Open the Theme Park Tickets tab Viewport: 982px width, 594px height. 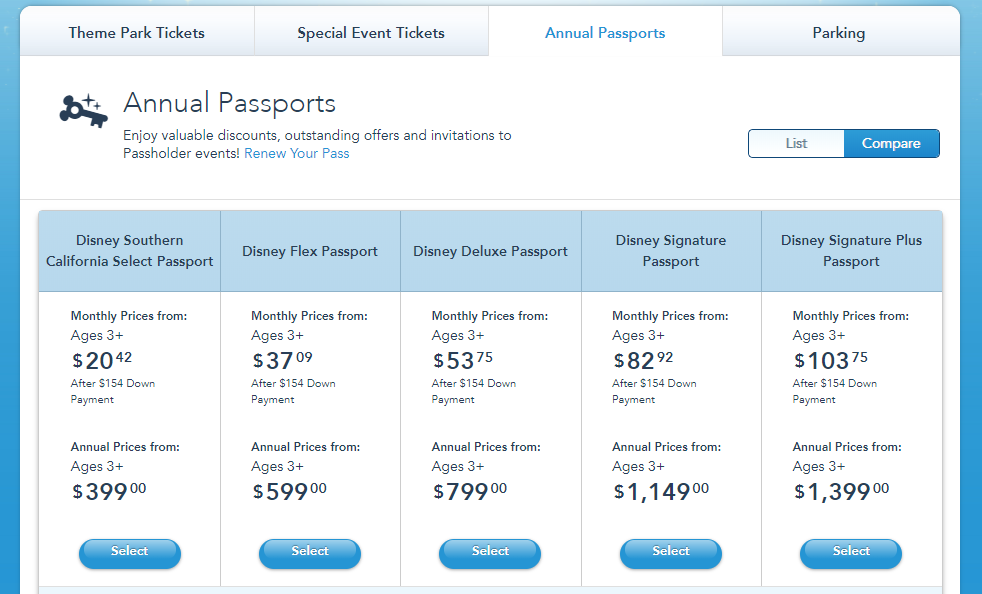tap(137, 33)
